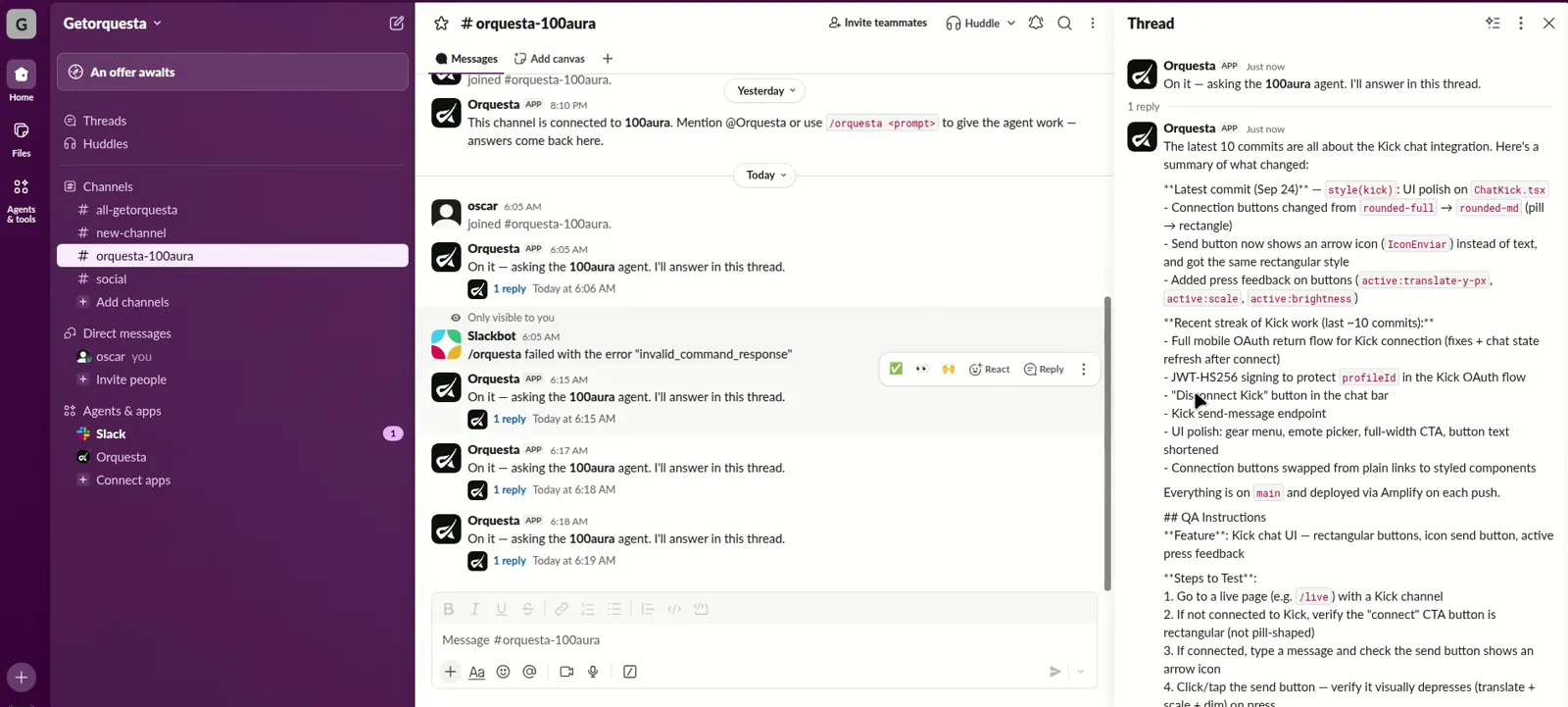Record an audio clip with microphone icon
The image size is (1568, 707).
(593, 672)
